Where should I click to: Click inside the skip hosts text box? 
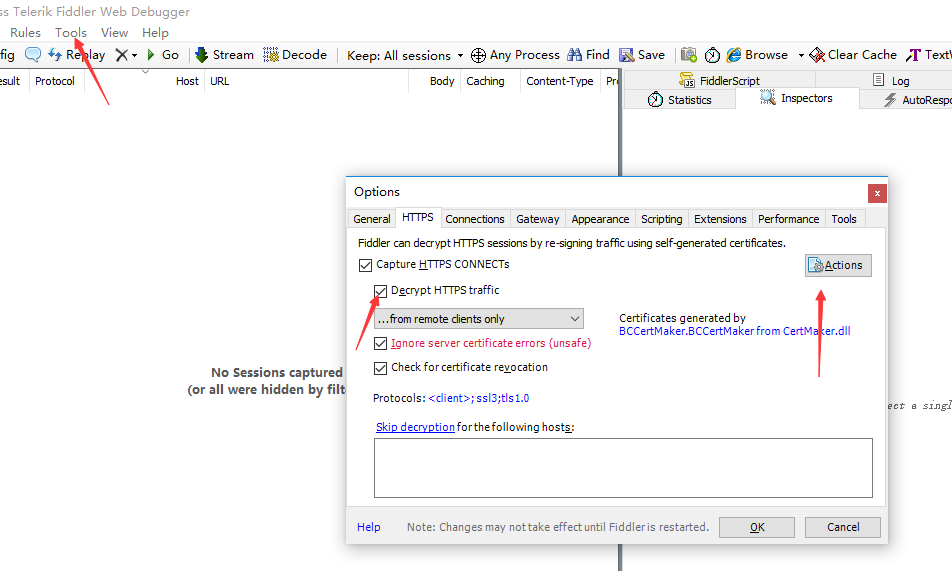623,468
